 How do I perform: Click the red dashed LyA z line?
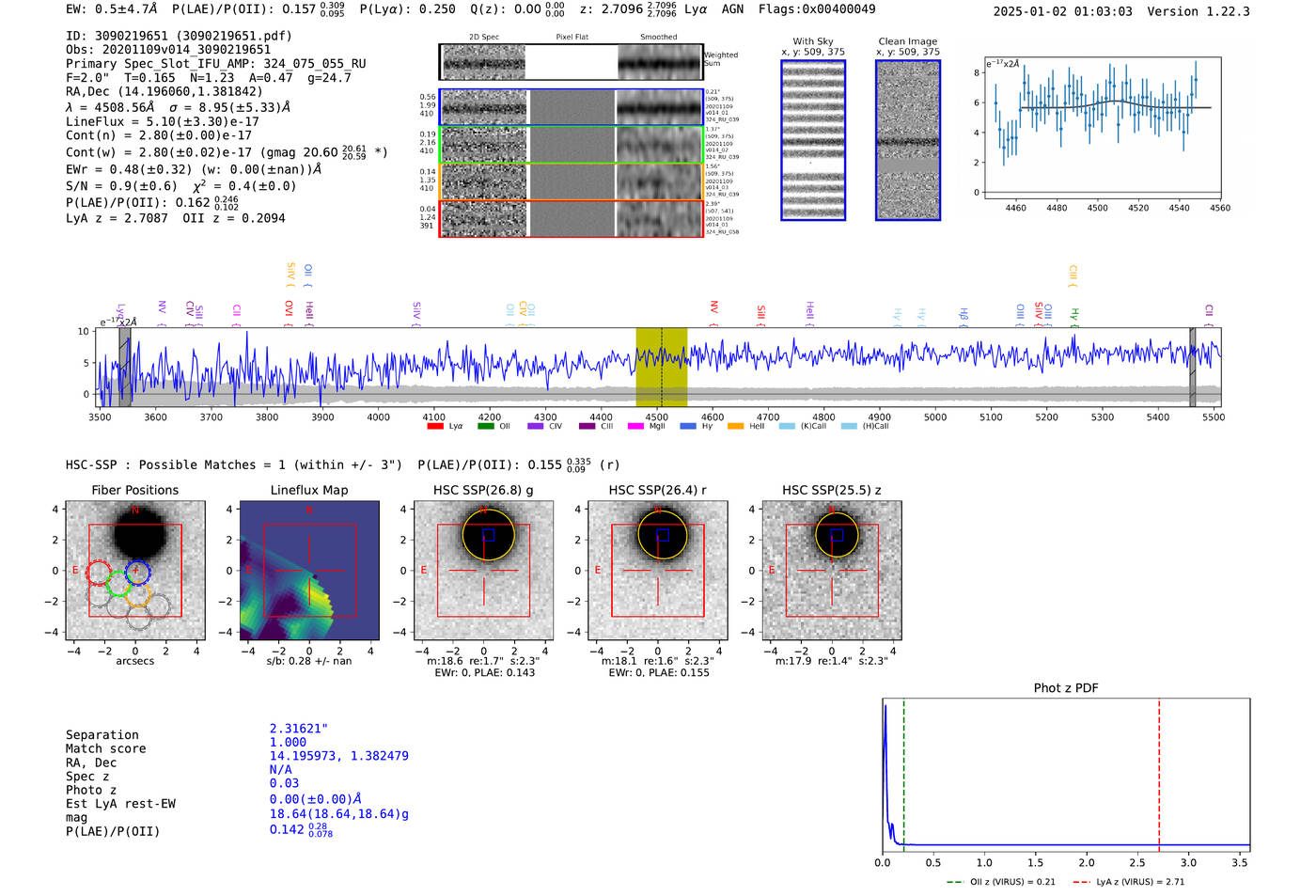pos(1159,773)
